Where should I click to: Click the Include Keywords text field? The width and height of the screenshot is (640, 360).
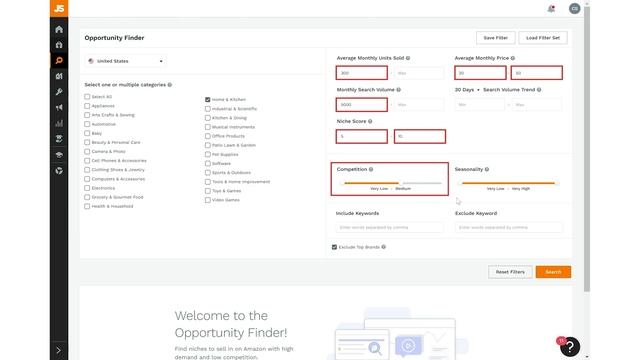pos(389,227)
